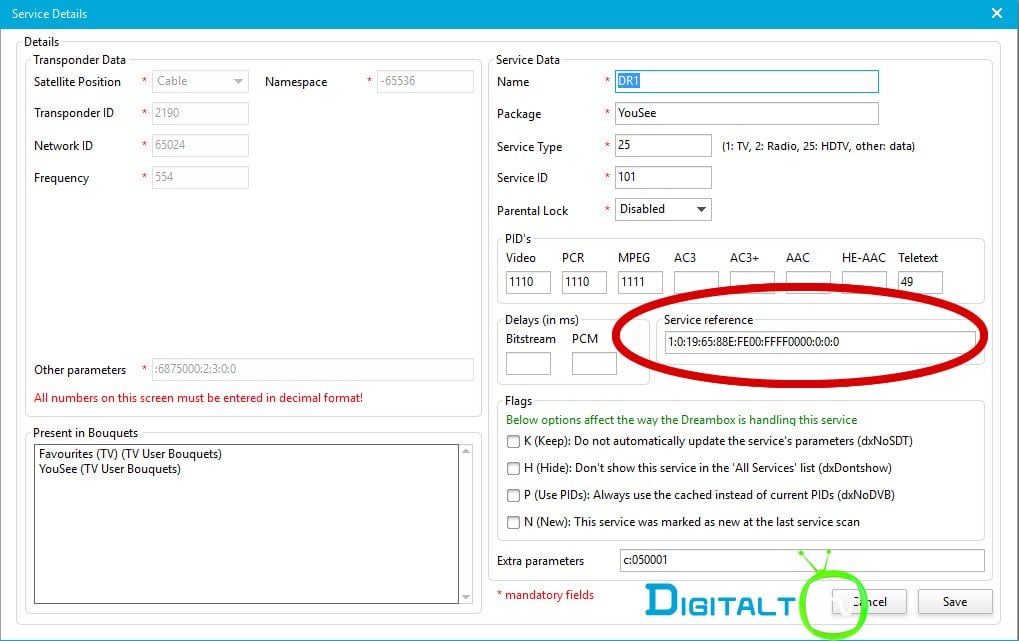Select YouSee bouquet in the list
The height and width of the screenshot is (641, 1019).
[x=110, y=469]
